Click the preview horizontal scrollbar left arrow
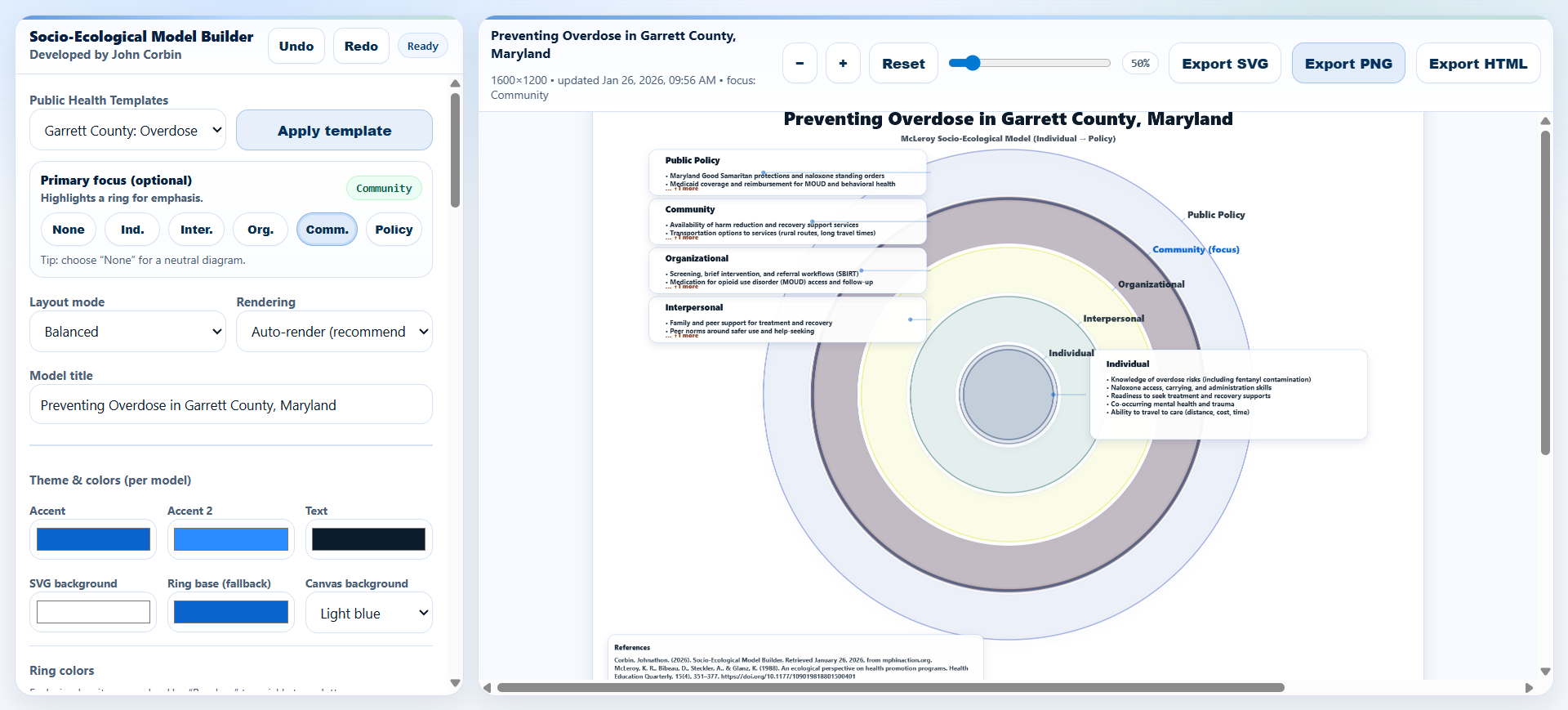This screenshot has width=1568, height=710. 488,688
